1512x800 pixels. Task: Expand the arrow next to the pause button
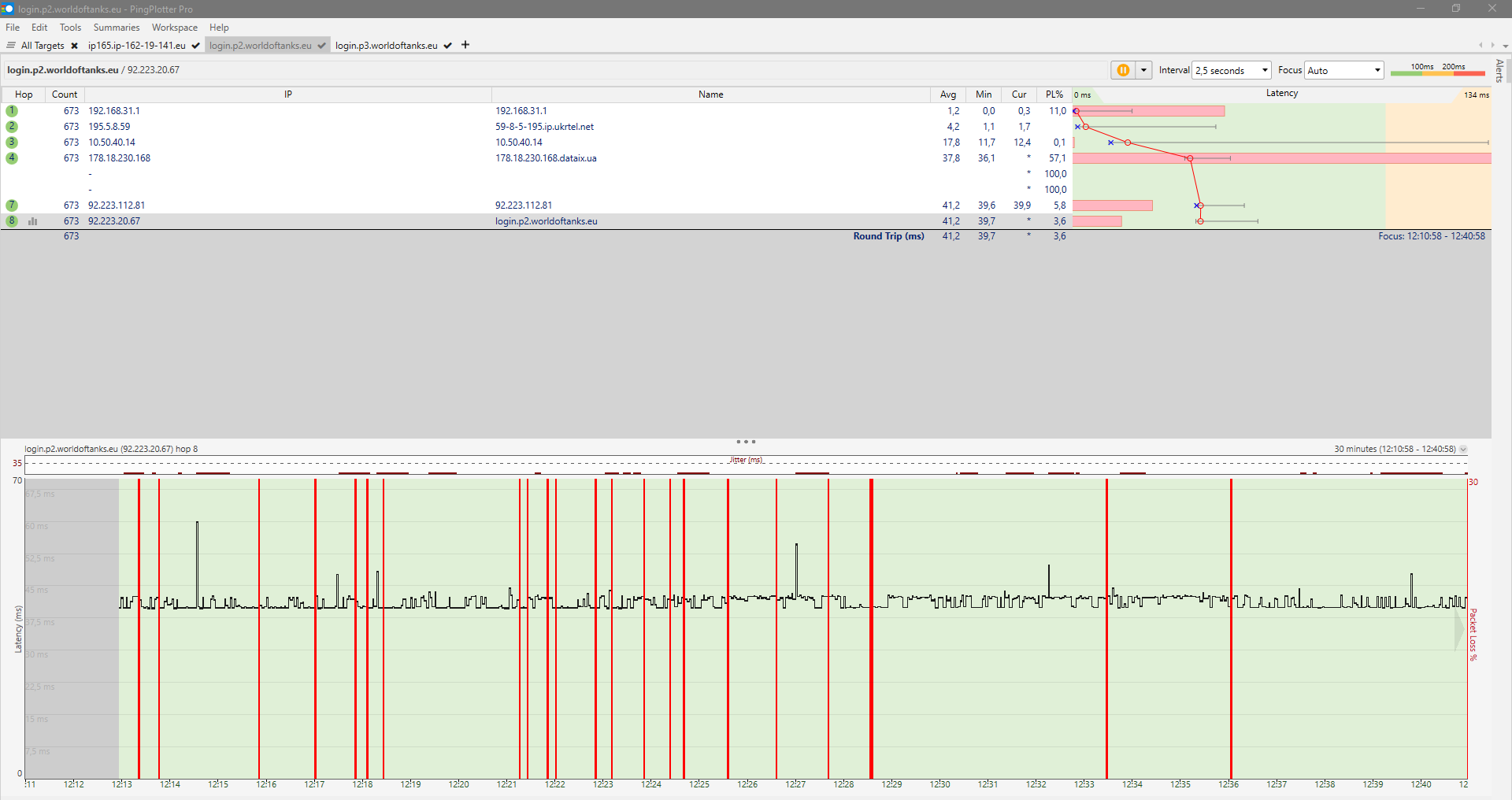tap(1144, 70)
